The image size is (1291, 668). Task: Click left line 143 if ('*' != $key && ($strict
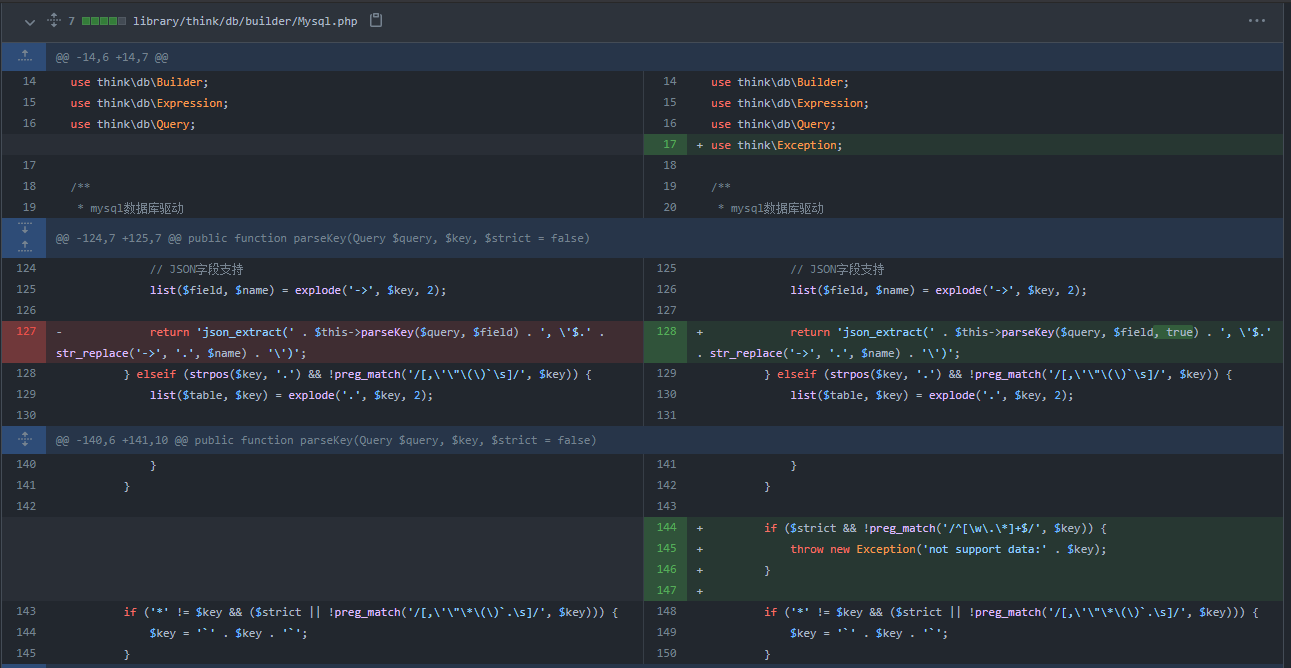(371, 612)
